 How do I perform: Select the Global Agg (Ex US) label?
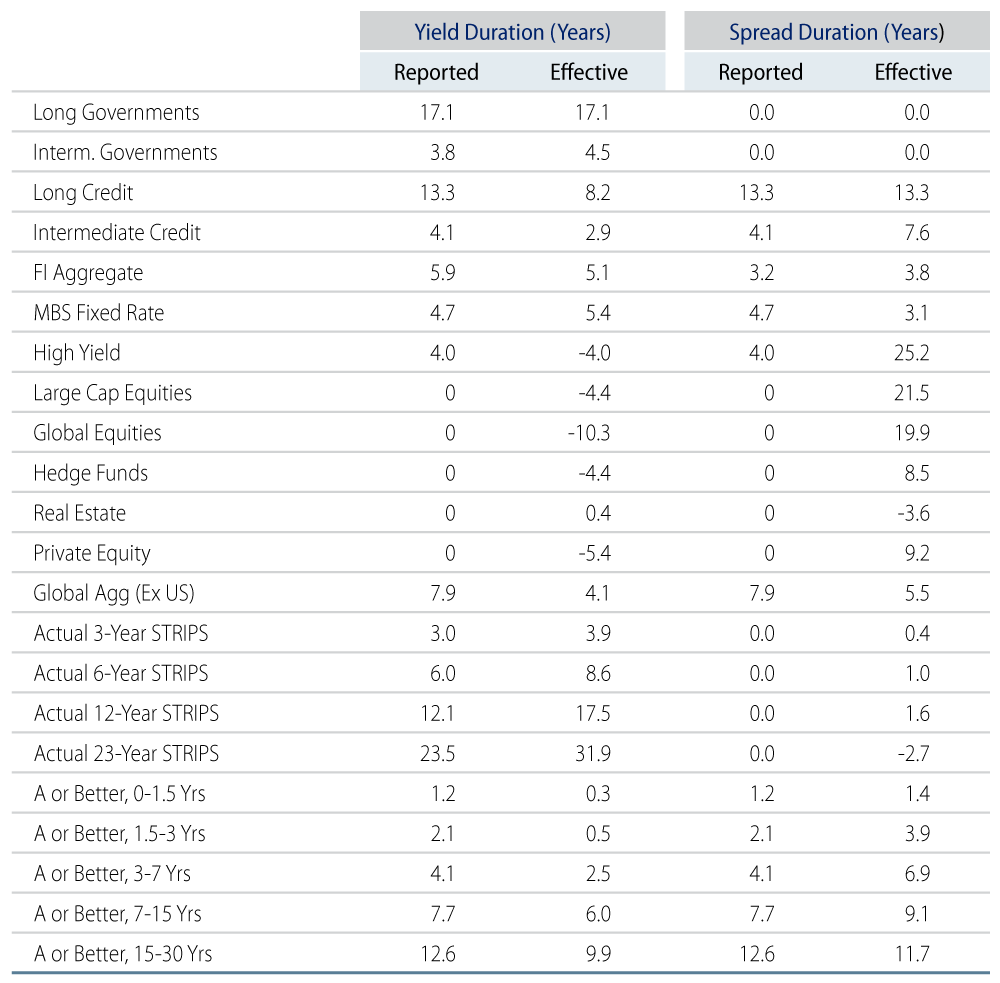click(x=114, y=593)
